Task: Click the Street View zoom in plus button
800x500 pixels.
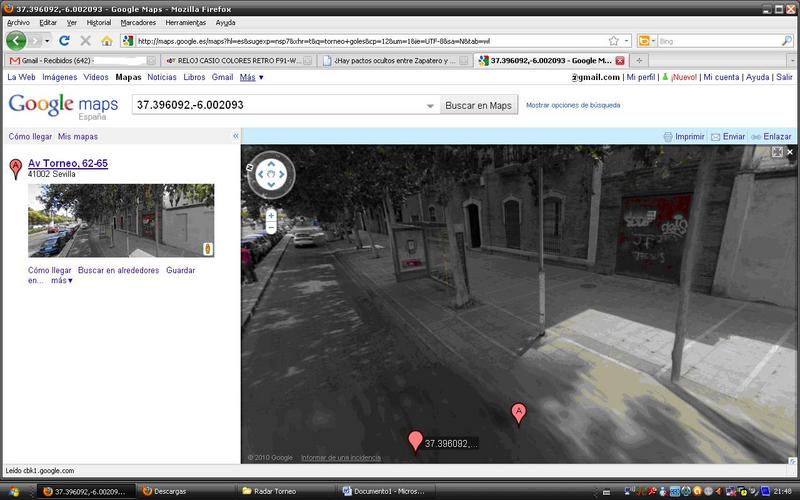Action: 271,215
